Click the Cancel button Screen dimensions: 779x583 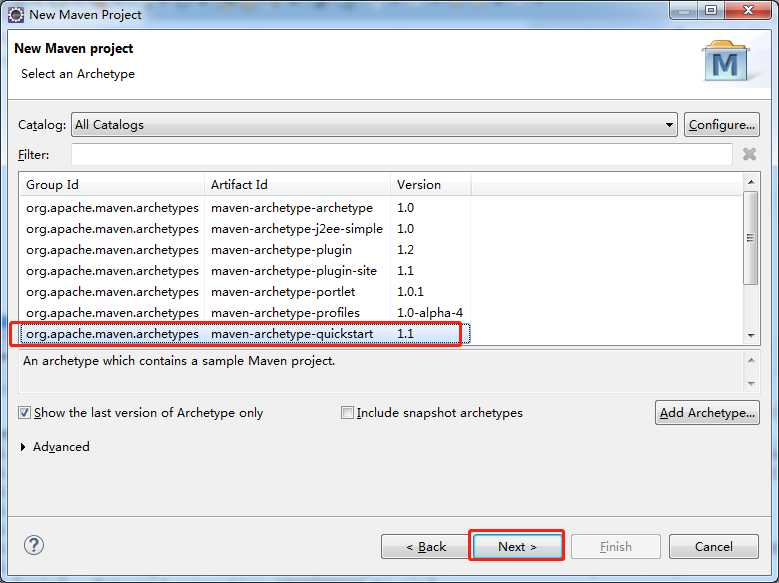pos(713,547)
